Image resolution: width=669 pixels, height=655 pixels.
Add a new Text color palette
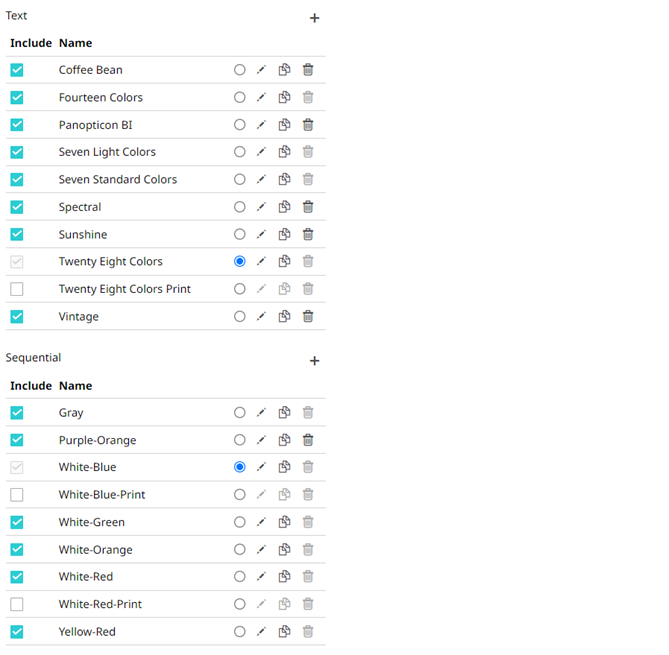[x=314, y=18]
